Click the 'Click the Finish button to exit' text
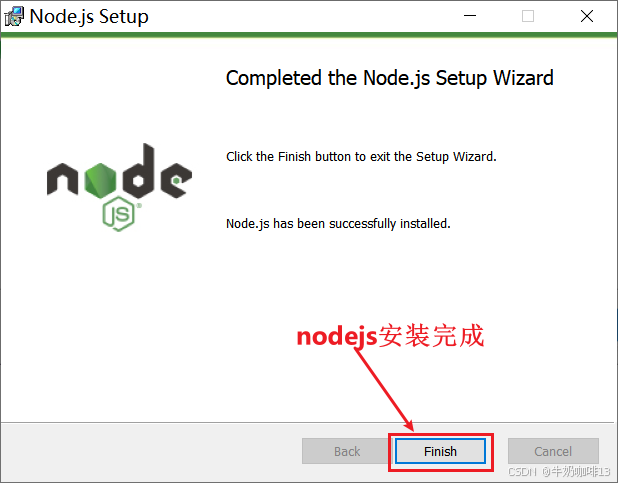The height and width of the screenshot is (483, 618). [361, 157]
